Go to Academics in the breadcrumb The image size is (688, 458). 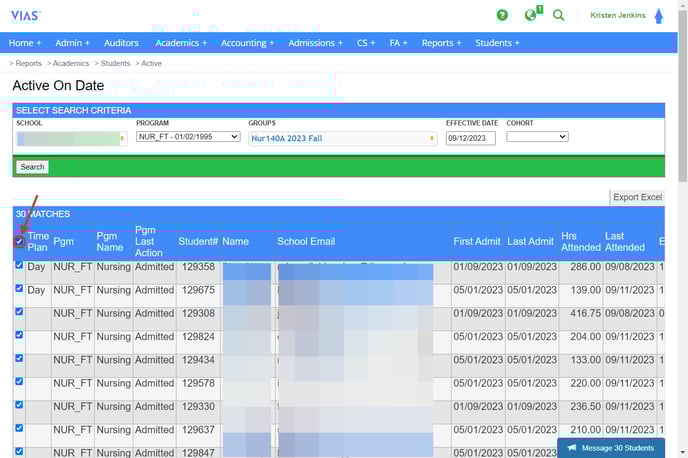coord(71,63)
